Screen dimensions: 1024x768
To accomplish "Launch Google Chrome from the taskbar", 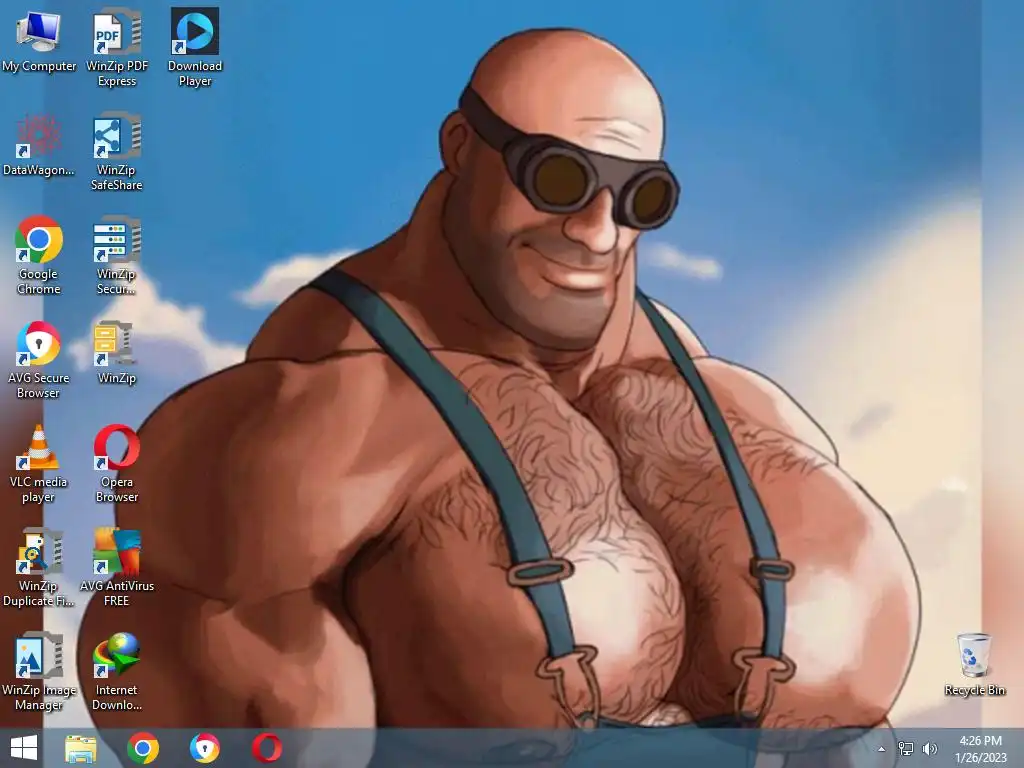I will pyautogui.click(x=143, y=748).
